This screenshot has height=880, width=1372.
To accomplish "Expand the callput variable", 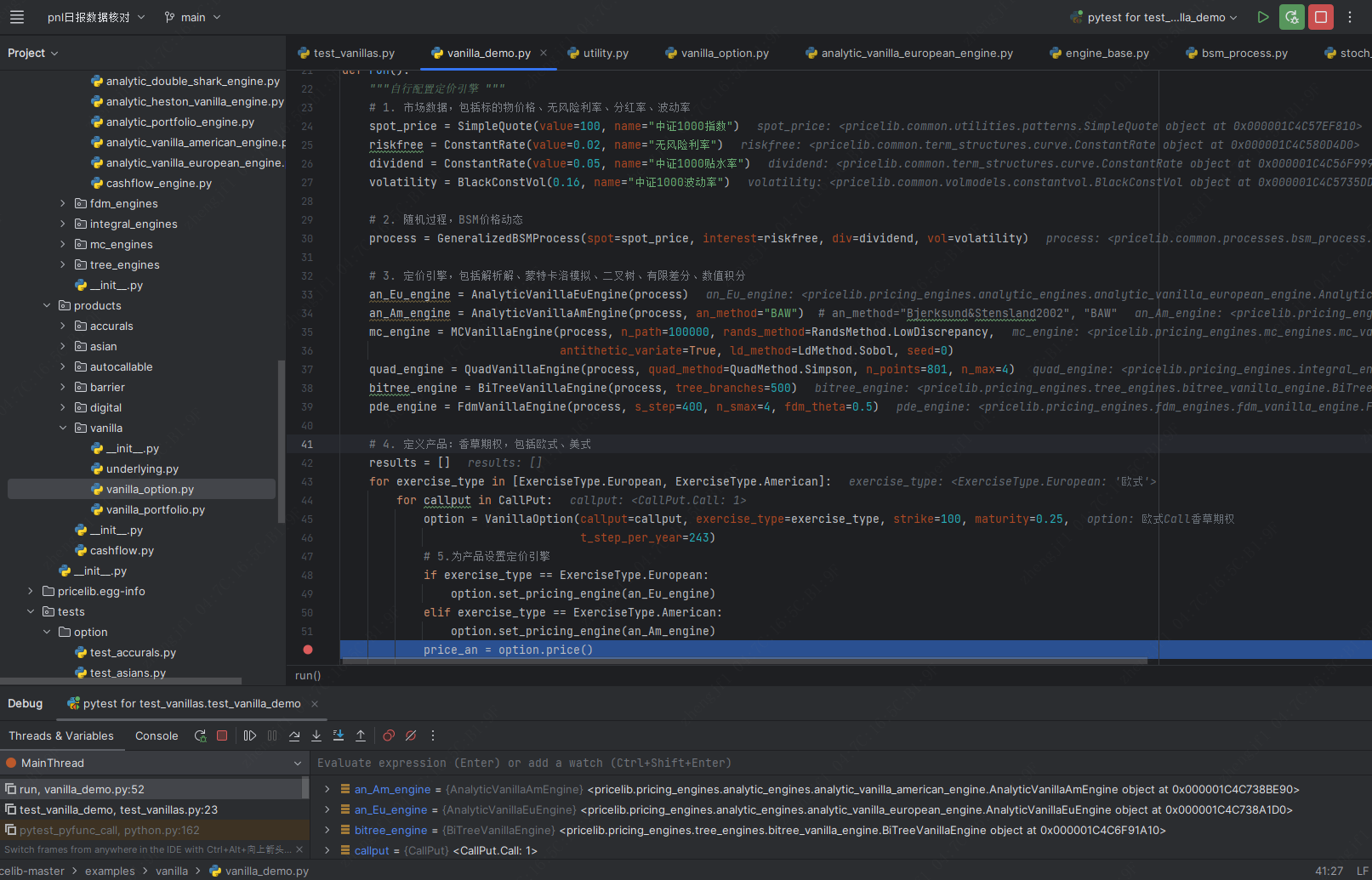I will coord(327,850).
